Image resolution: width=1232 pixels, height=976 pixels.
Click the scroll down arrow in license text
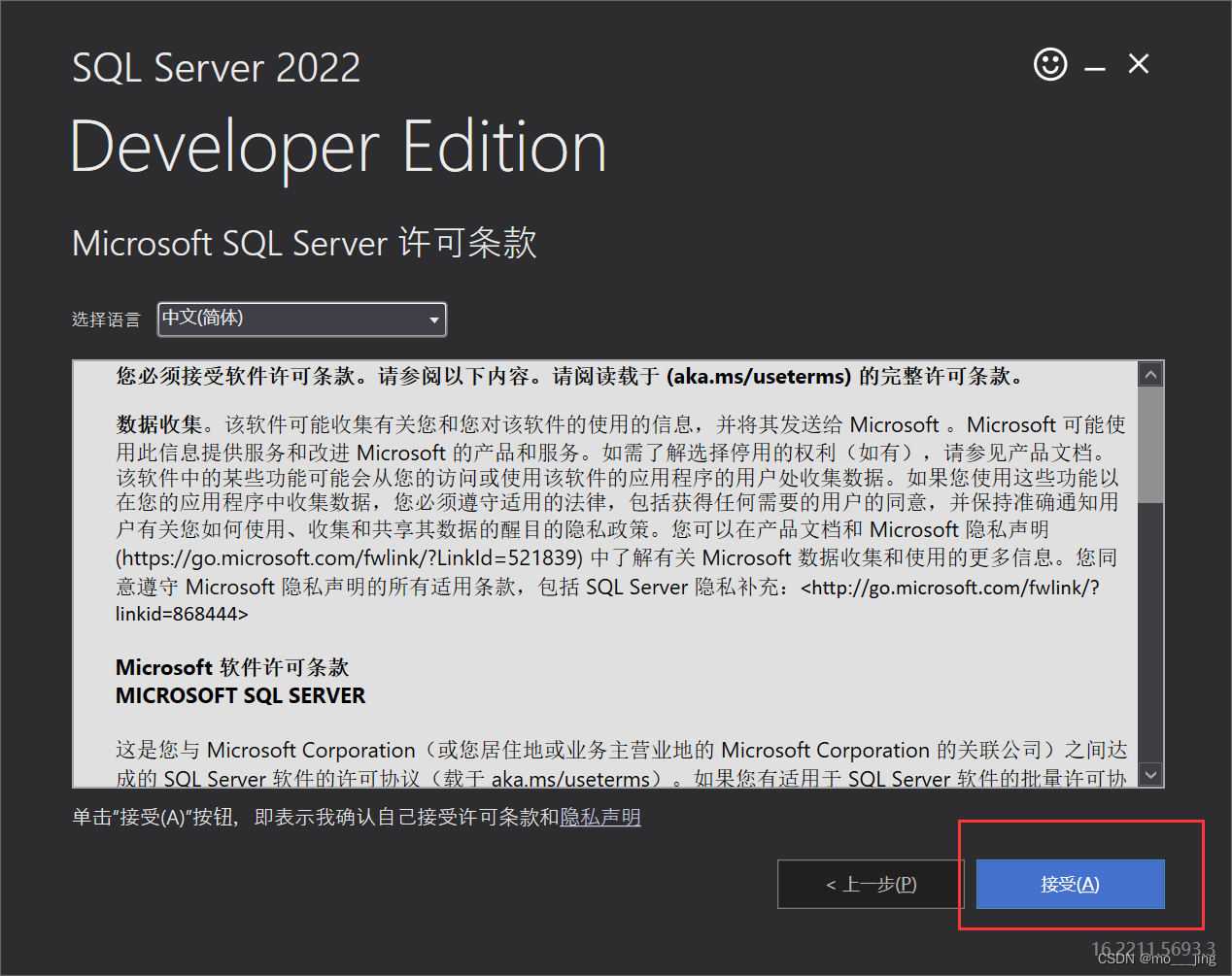coord(1151,774)
